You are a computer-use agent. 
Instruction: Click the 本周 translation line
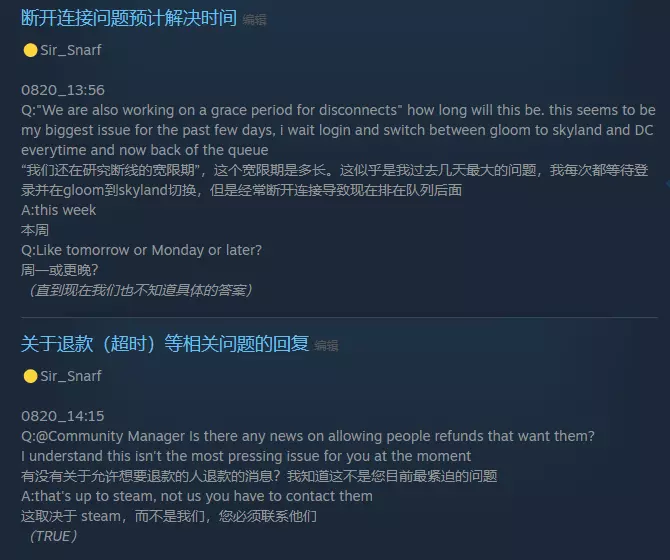pos(35,230)
